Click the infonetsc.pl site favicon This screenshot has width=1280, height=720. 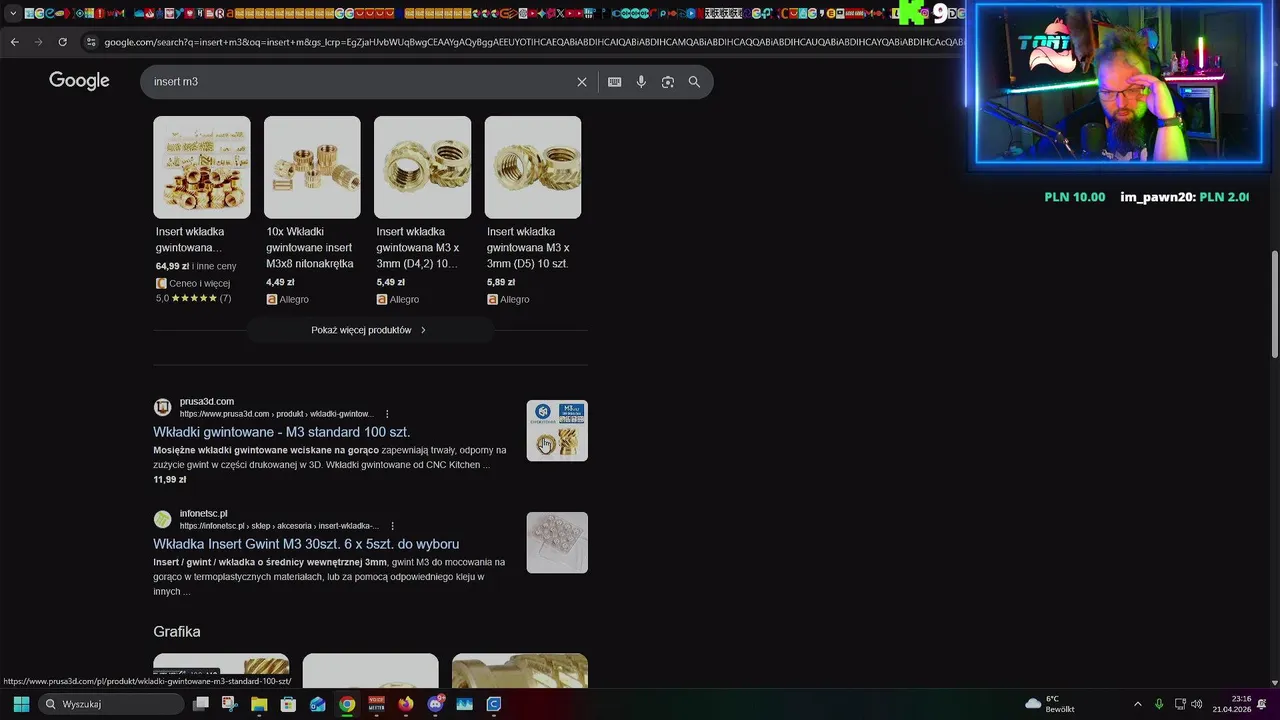coord(162,519)
